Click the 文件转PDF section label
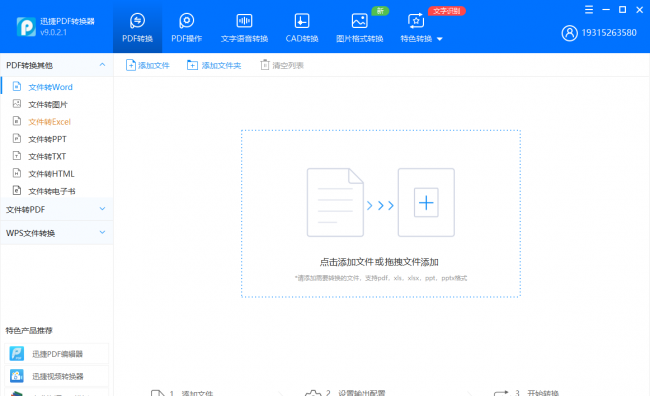 click(25, 210)
